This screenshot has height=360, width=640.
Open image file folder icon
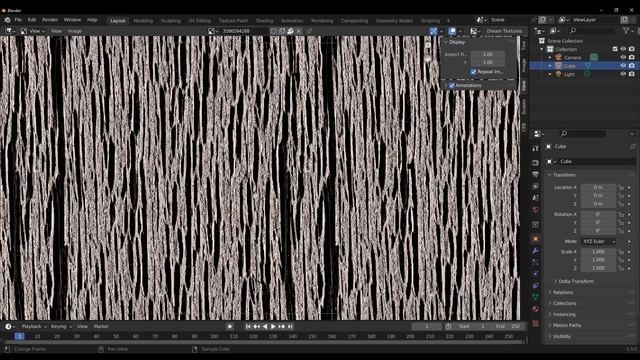point(290,31)
